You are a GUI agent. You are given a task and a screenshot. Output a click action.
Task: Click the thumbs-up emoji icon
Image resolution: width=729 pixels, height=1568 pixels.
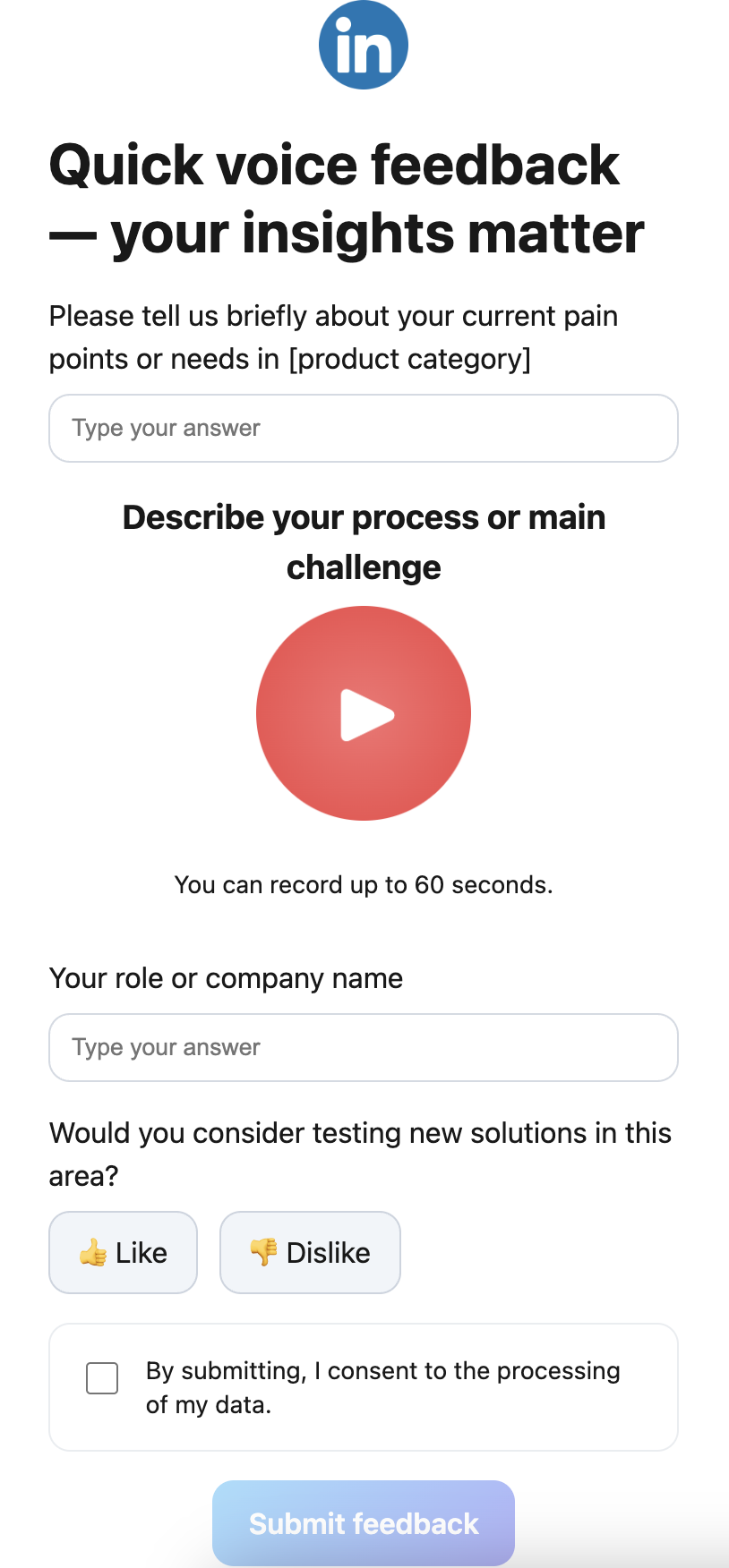pos(93,1253)
